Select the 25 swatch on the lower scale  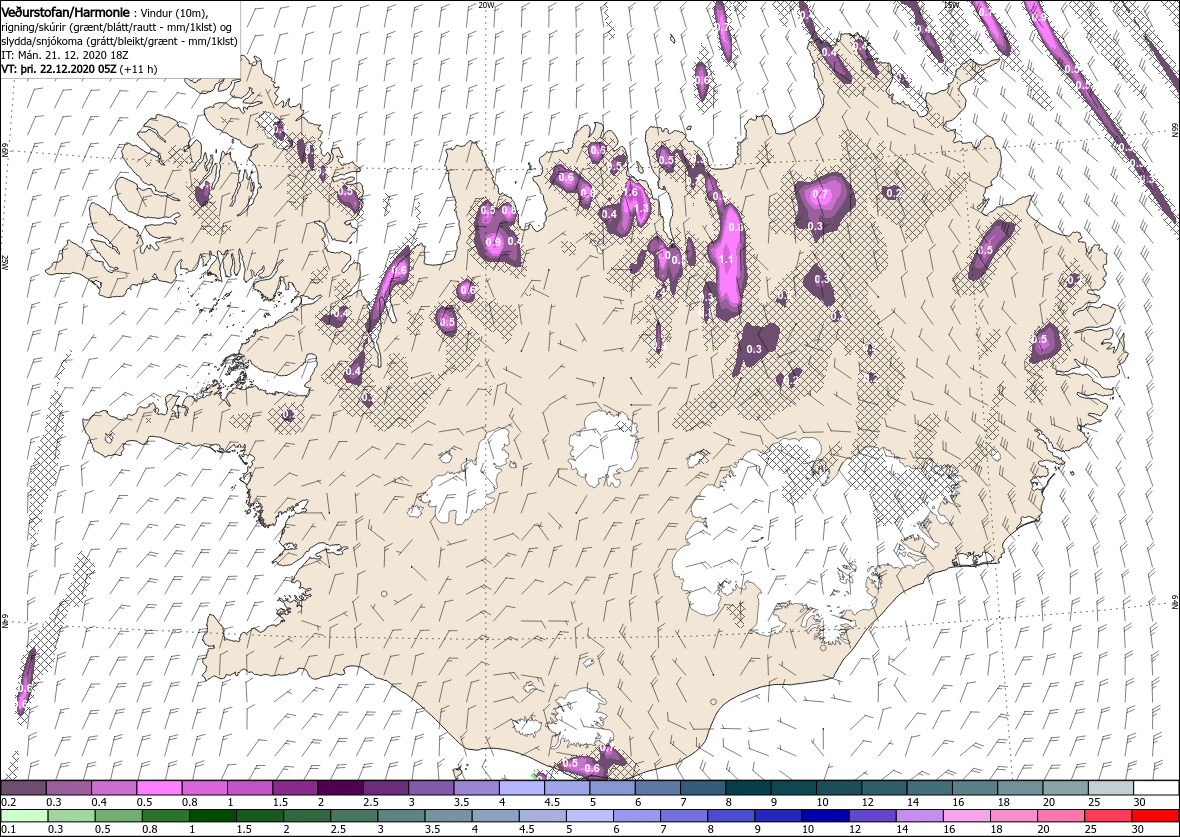[x=1107, y=816]
